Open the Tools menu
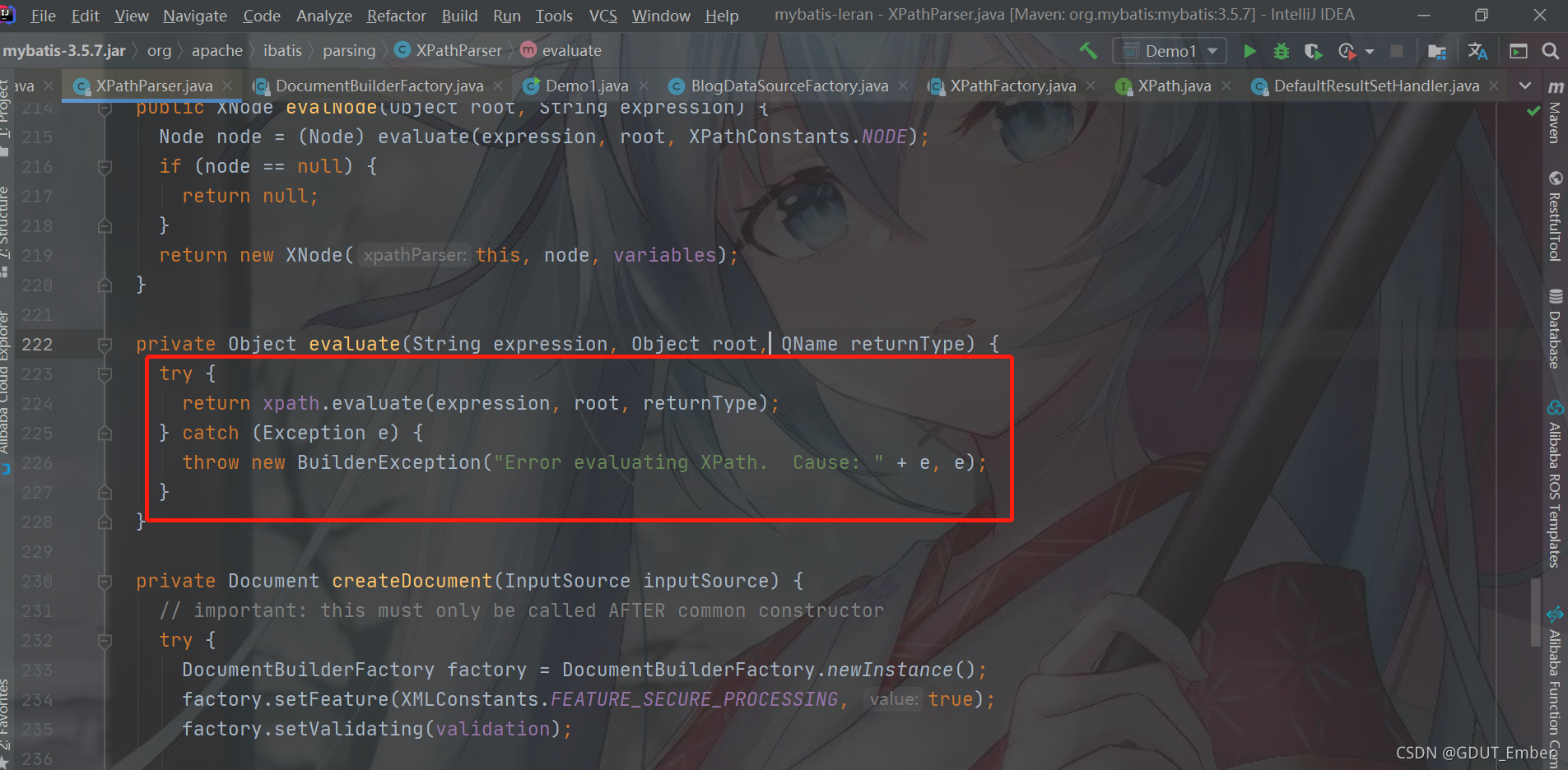This screenshot has height=770, width=1568. tap(554, 16)
